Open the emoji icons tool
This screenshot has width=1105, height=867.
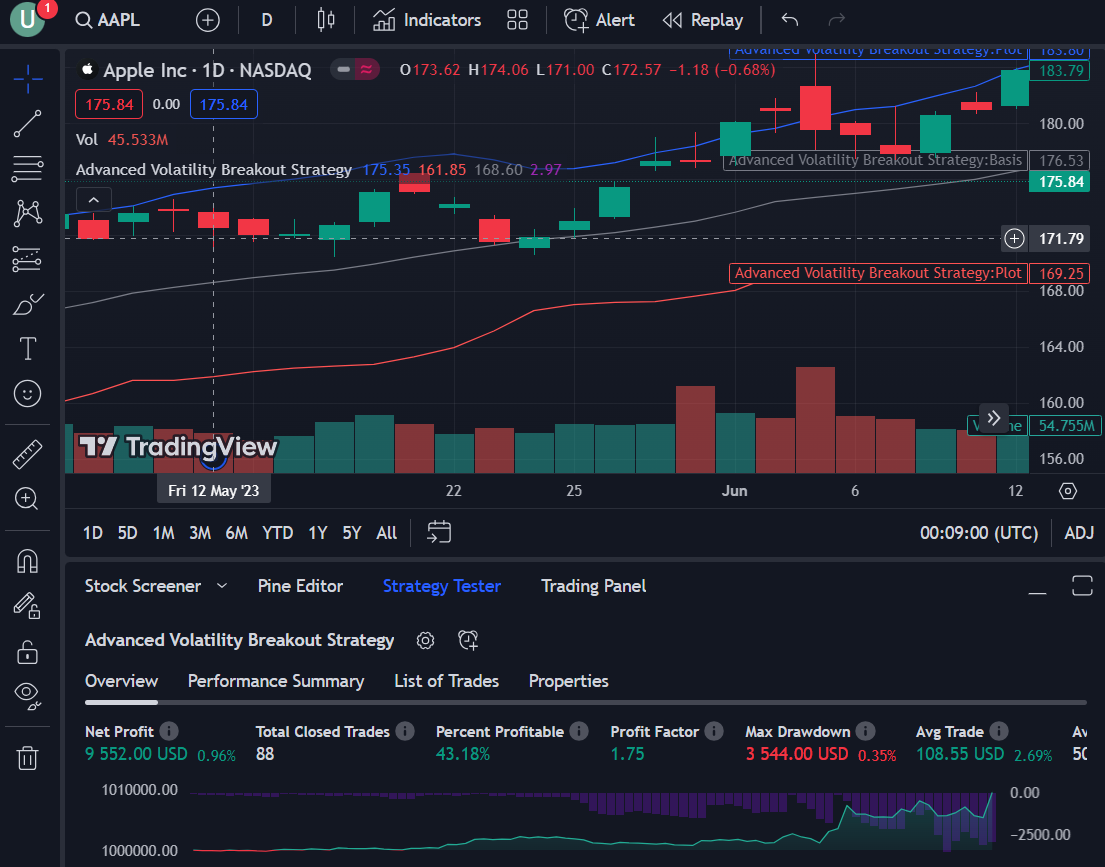click(x=27, y=393)
